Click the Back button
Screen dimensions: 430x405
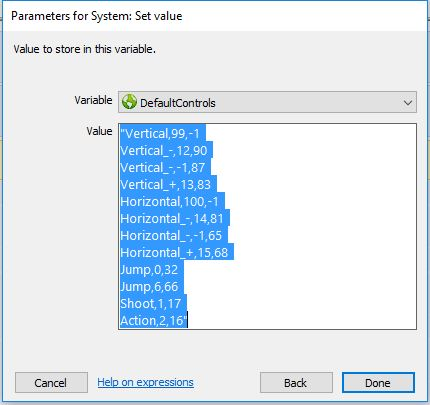[296, 383]
